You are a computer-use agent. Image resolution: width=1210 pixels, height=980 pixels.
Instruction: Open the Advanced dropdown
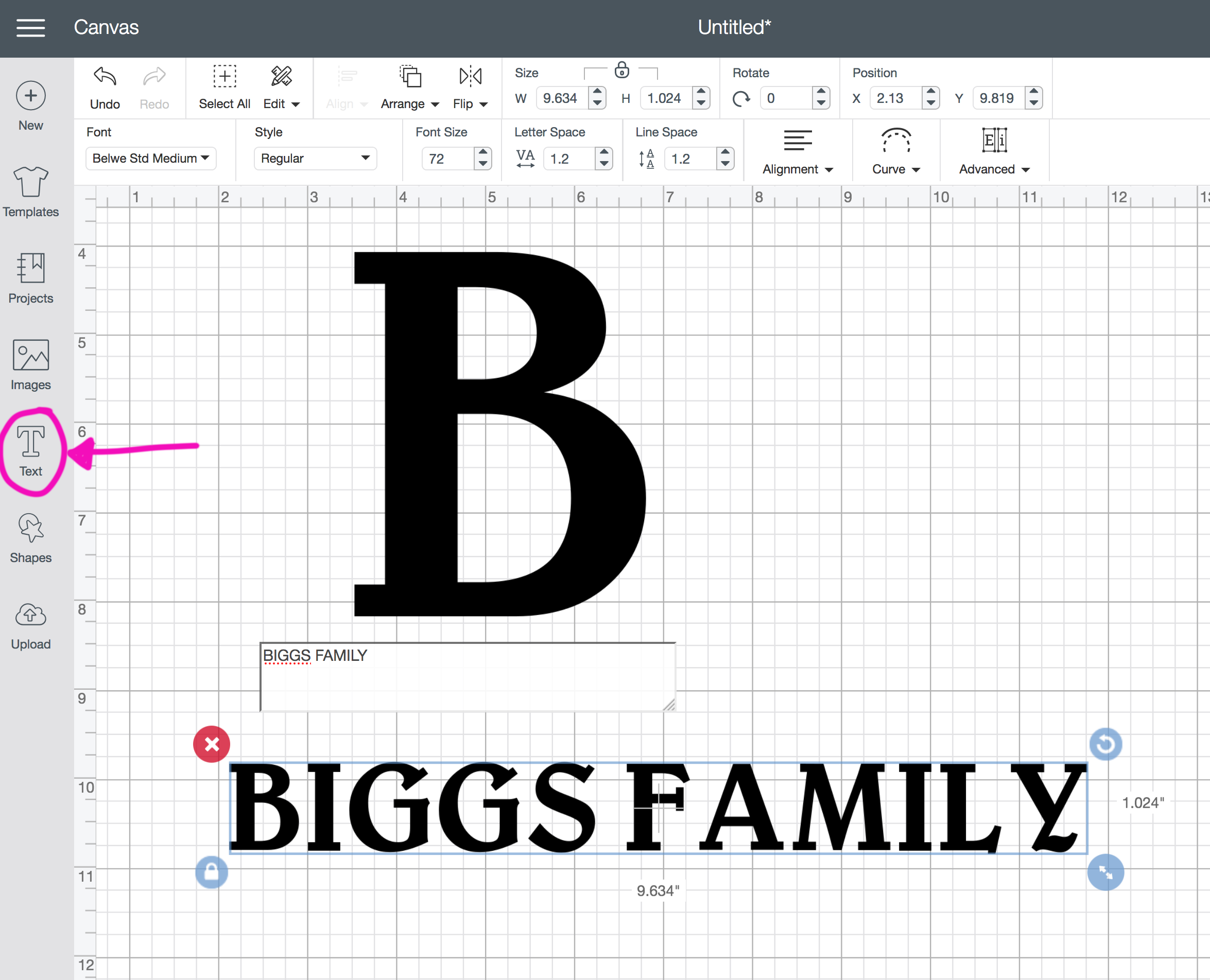pos(994,151)
